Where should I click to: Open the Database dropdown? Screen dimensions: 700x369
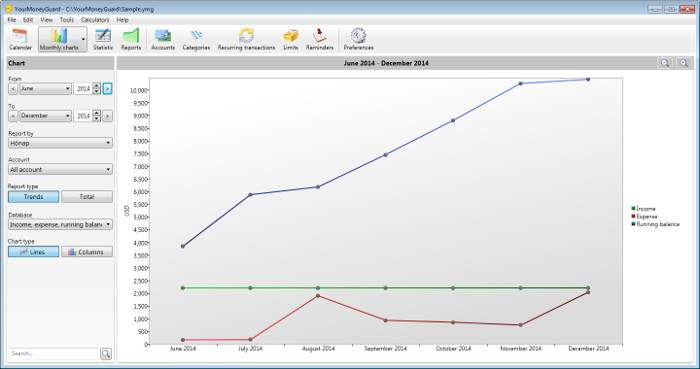tap(60, 224)
